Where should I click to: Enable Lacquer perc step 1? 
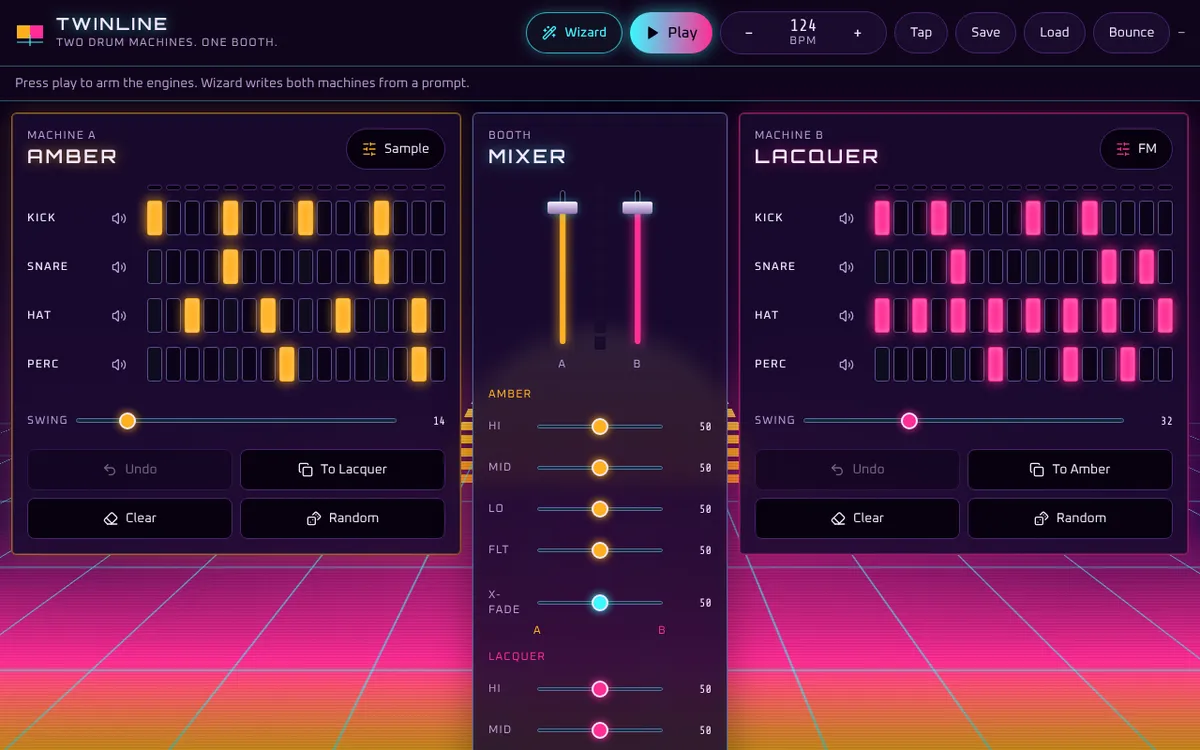(882, 365)
